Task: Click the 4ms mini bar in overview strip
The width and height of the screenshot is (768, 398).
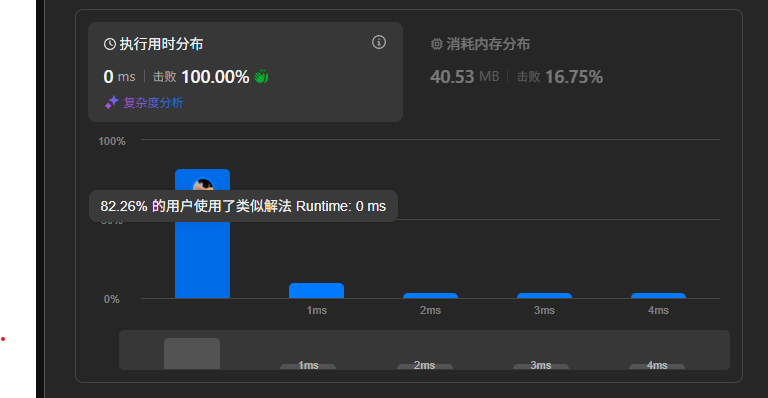Action: (x=657, y=366)
